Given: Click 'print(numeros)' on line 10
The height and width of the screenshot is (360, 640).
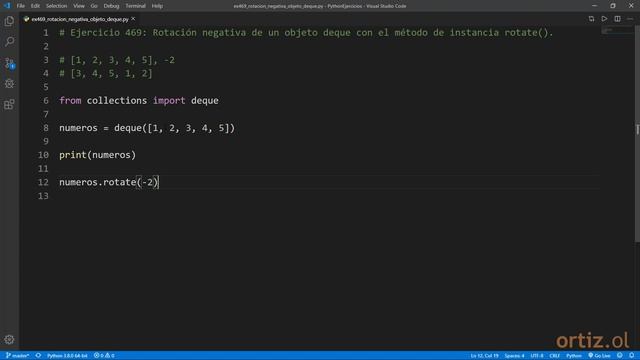Looking at the screenshot, I should [x=98, y=155].
